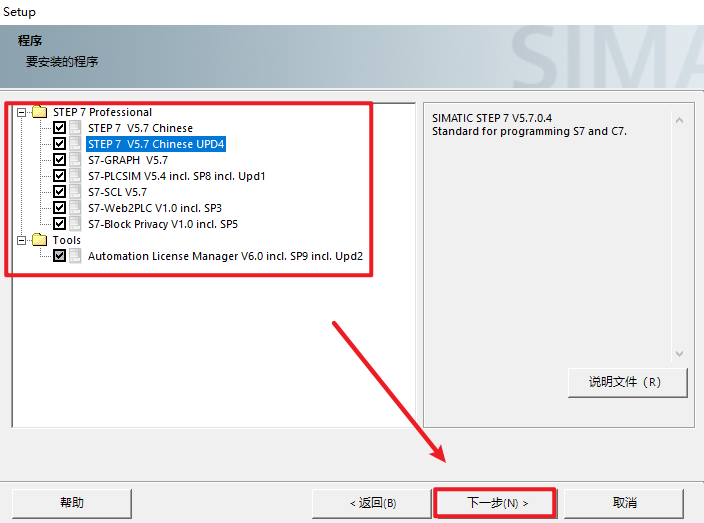
Task: Select the STEP 7 V5.7 Chinese row
Action: click(x=140, y=128)
